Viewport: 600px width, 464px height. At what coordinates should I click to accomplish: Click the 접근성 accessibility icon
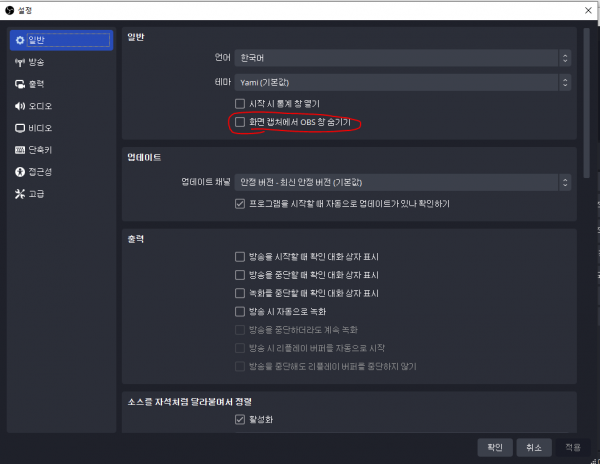tap(20, 172)
